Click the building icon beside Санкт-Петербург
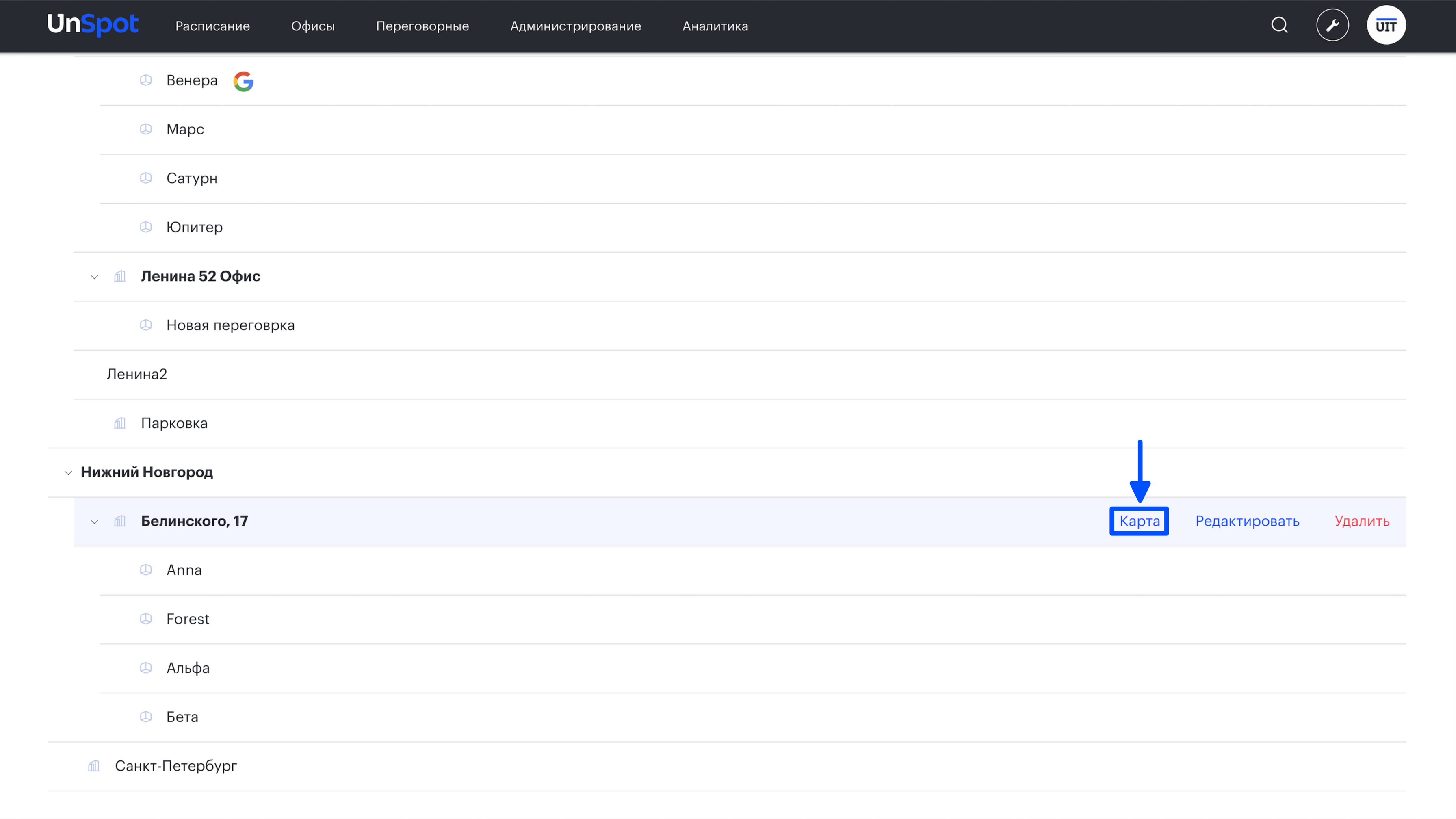 tap(94, 766)
